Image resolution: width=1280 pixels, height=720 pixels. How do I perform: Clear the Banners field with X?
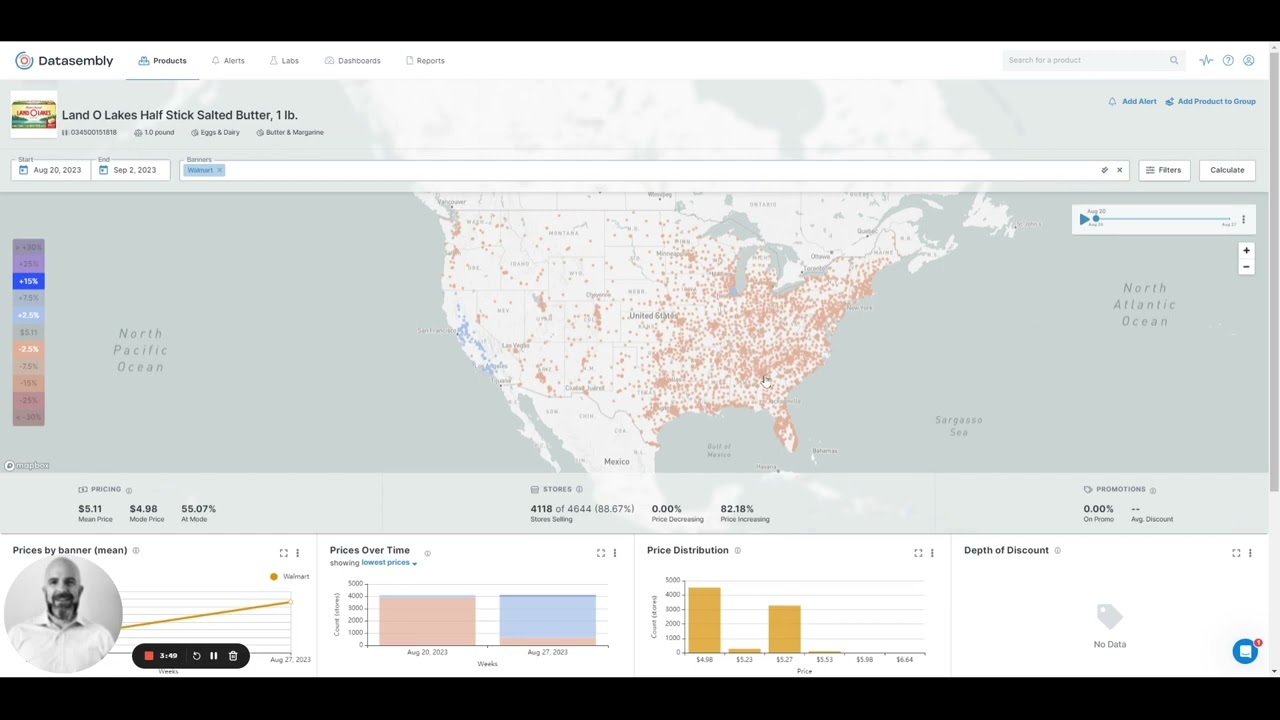pos(1119,170)
